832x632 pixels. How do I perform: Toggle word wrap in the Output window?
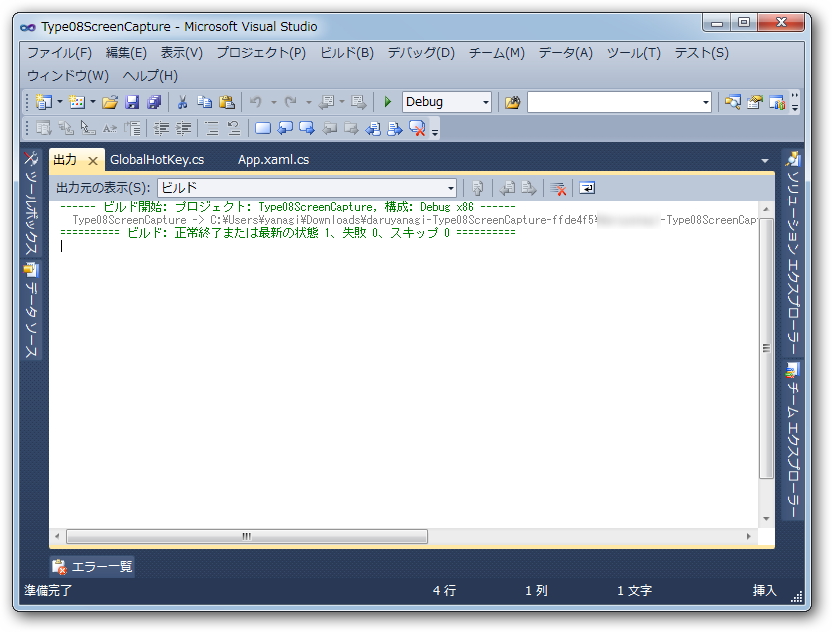(x=587, y=186)
